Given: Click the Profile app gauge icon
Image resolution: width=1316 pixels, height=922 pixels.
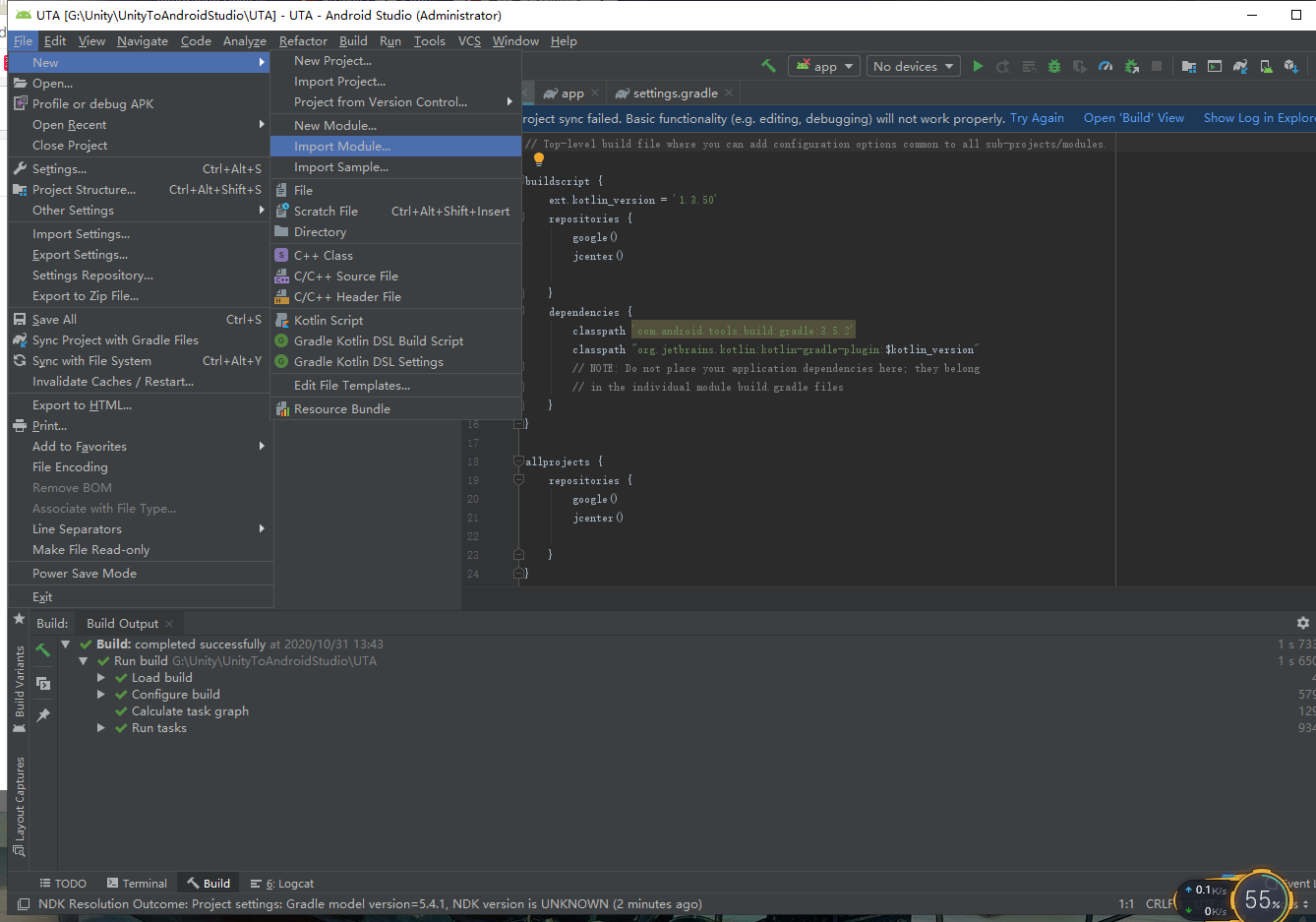Looking at the screenshot, I should point(1106,66).
